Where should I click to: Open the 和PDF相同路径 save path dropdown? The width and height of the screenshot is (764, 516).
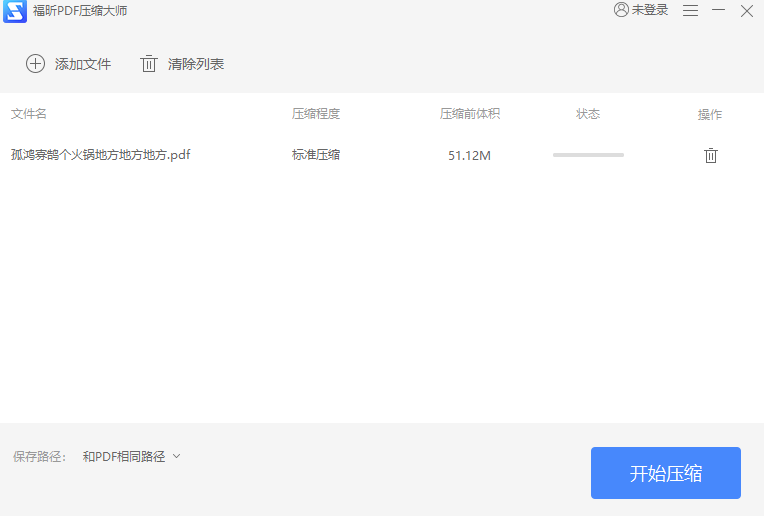124,457
